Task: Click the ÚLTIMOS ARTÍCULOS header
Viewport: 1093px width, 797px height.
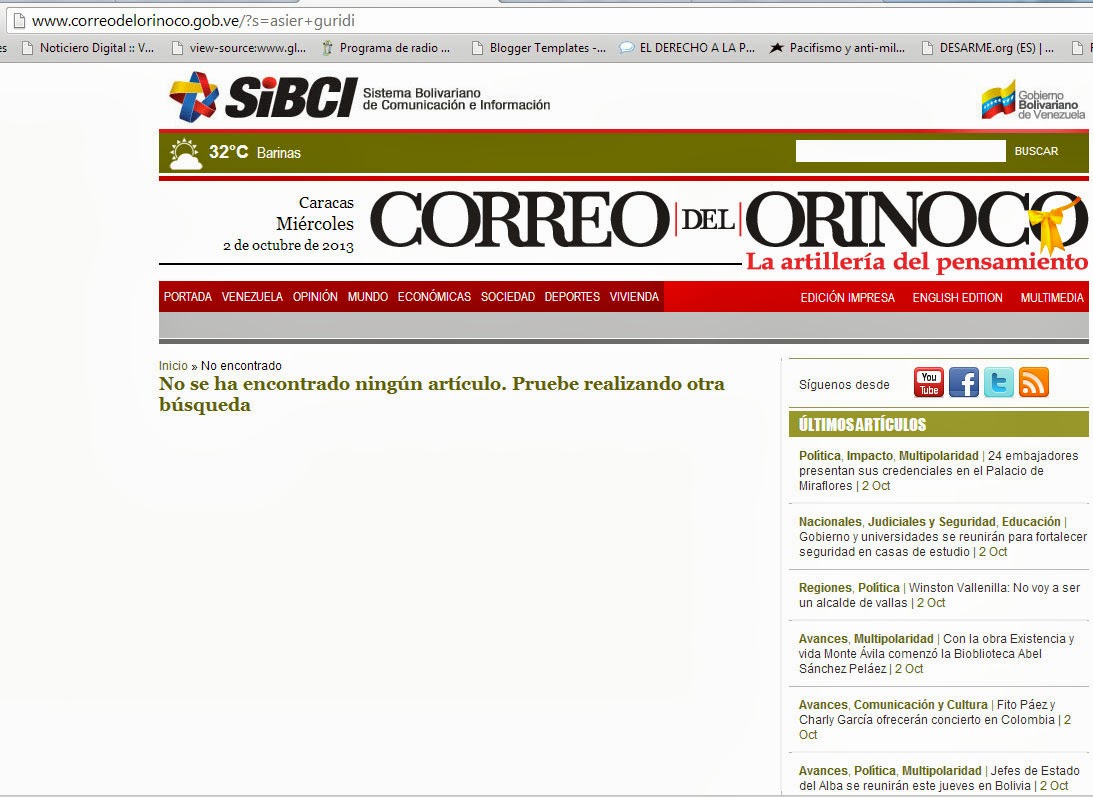Action: (x=938, y=424)
